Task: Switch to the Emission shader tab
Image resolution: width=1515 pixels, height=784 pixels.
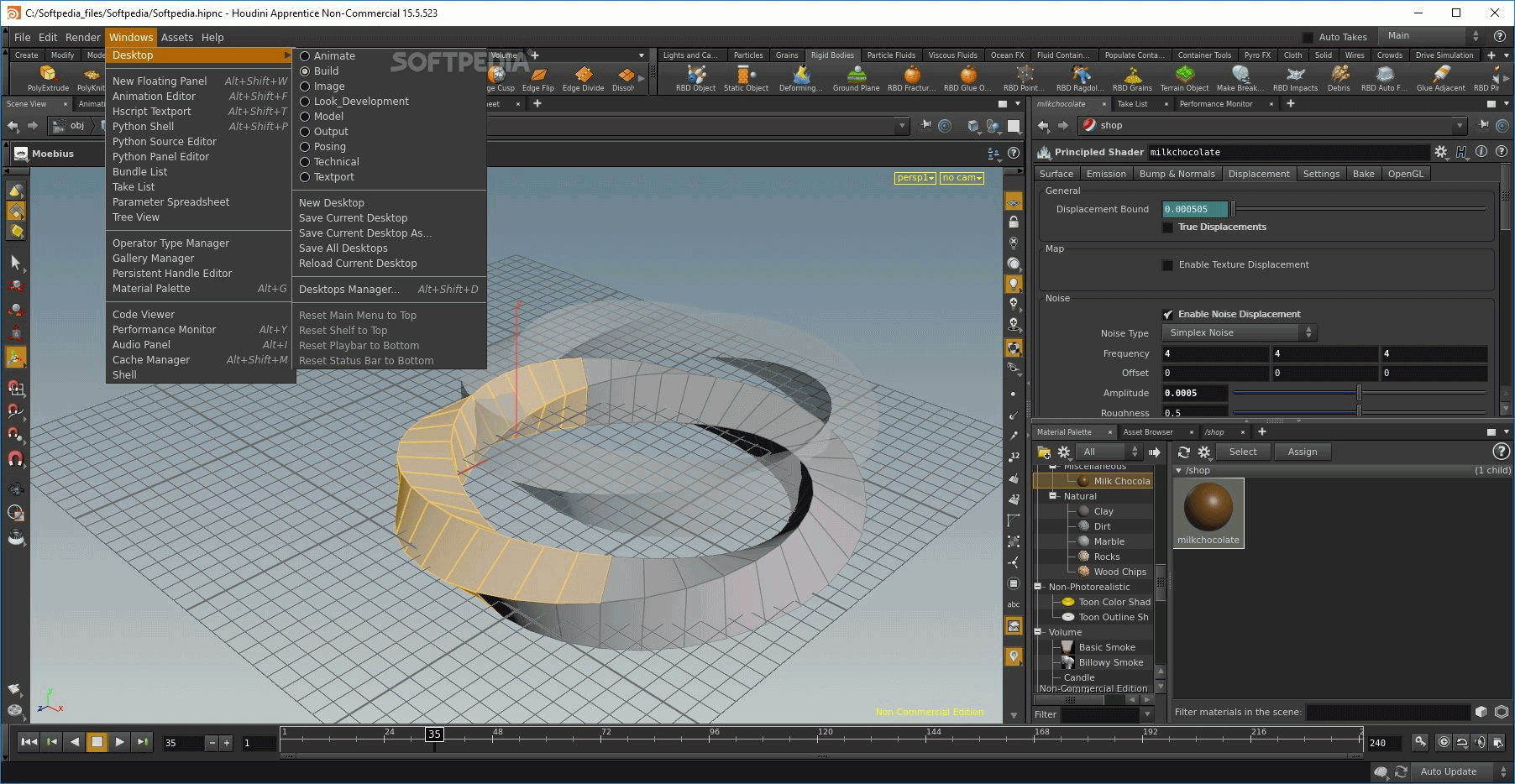Action: [1106, 174]
